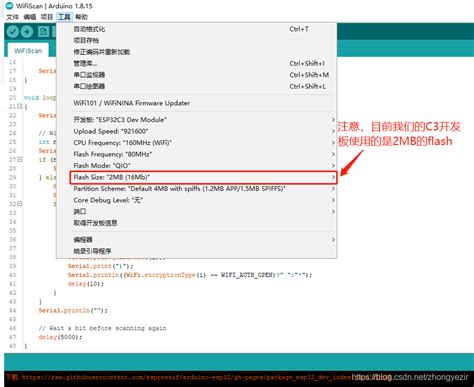Screen dimensions: 474x387
Task: Click the comment Wait a bit before scanning again
Action: (102, 328)
